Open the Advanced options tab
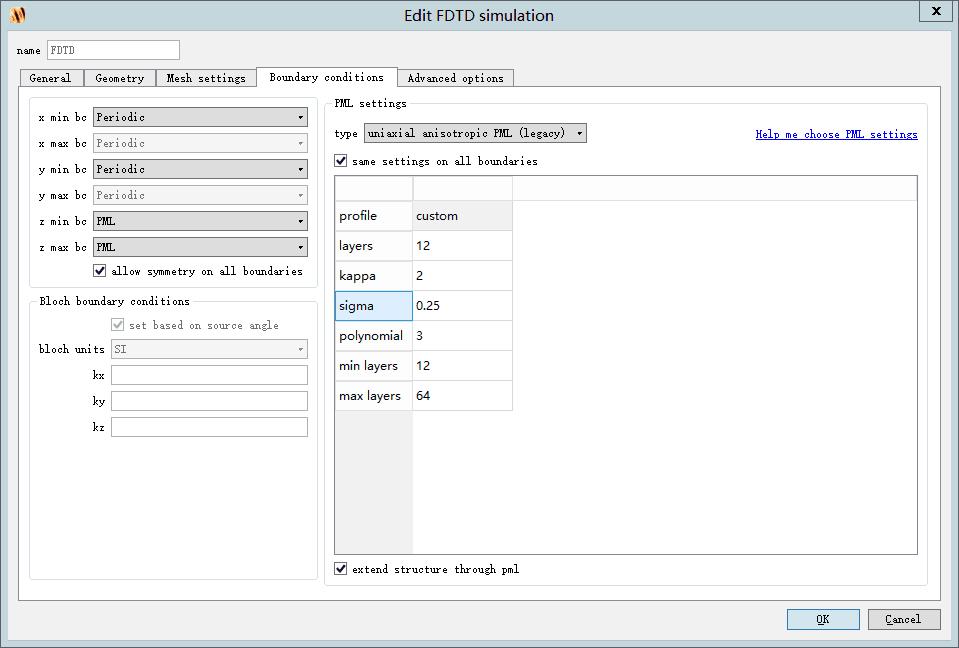 click(455, 77)
